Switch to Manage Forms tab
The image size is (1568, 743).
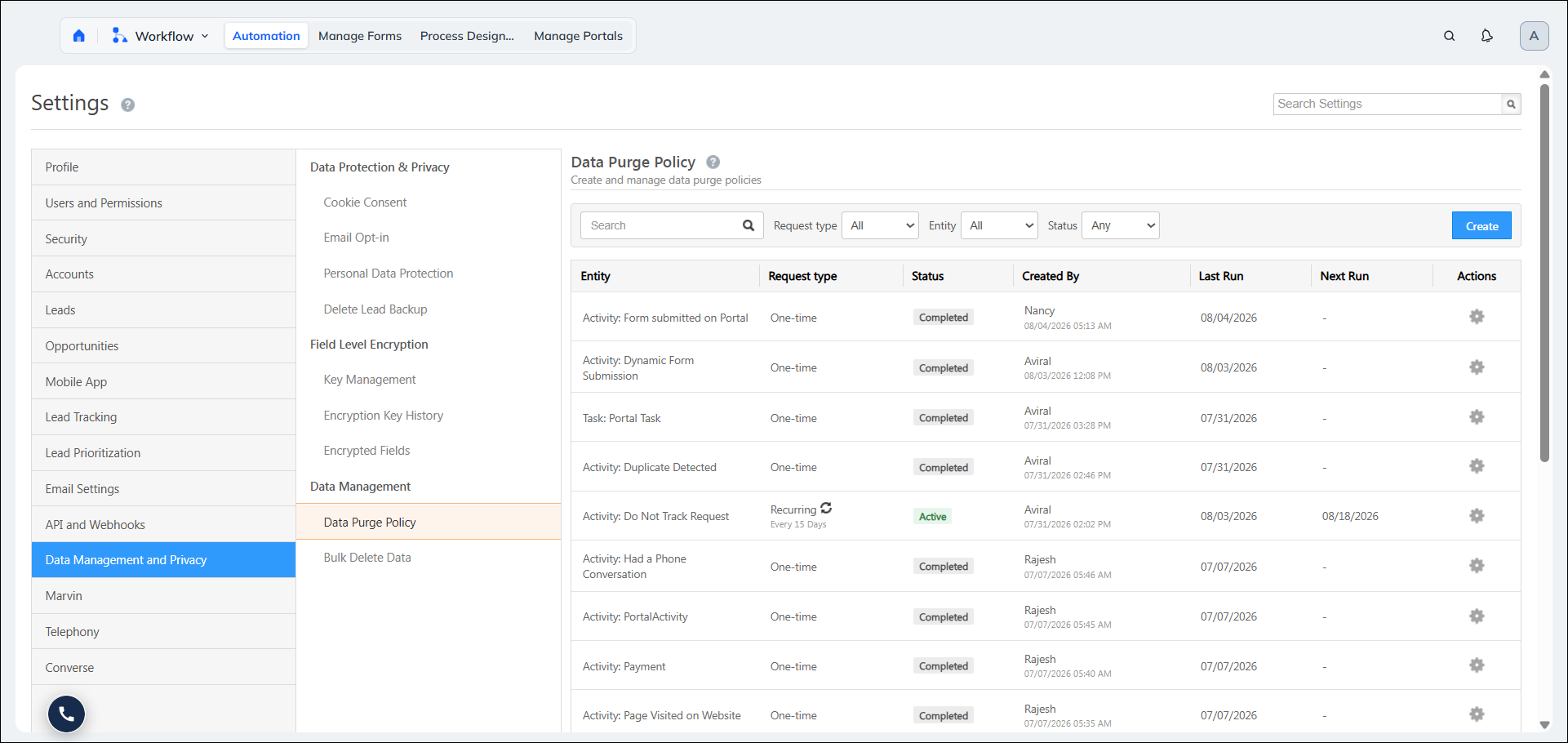[360, 36]
